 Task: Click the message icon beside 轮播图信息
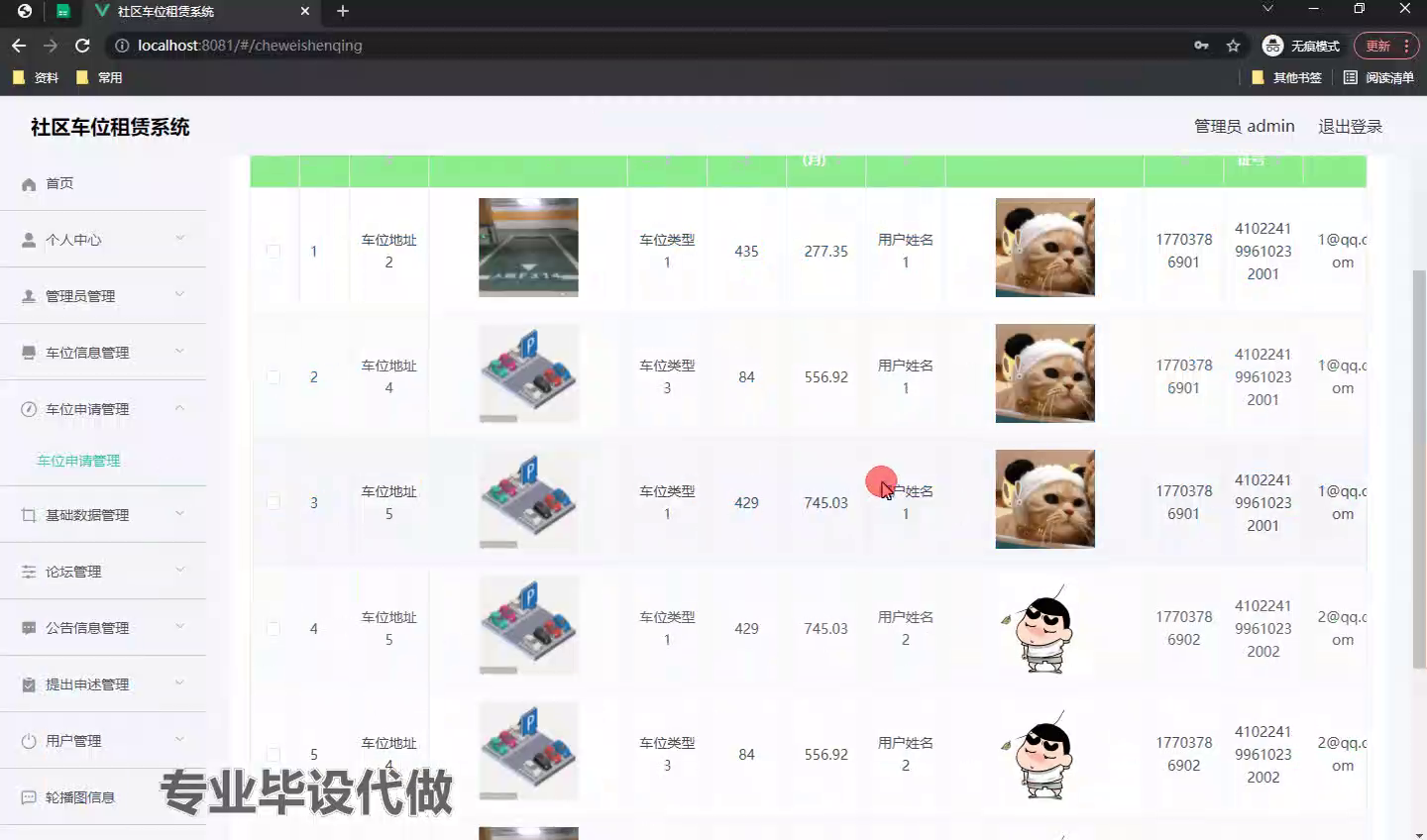coord(29,797)
